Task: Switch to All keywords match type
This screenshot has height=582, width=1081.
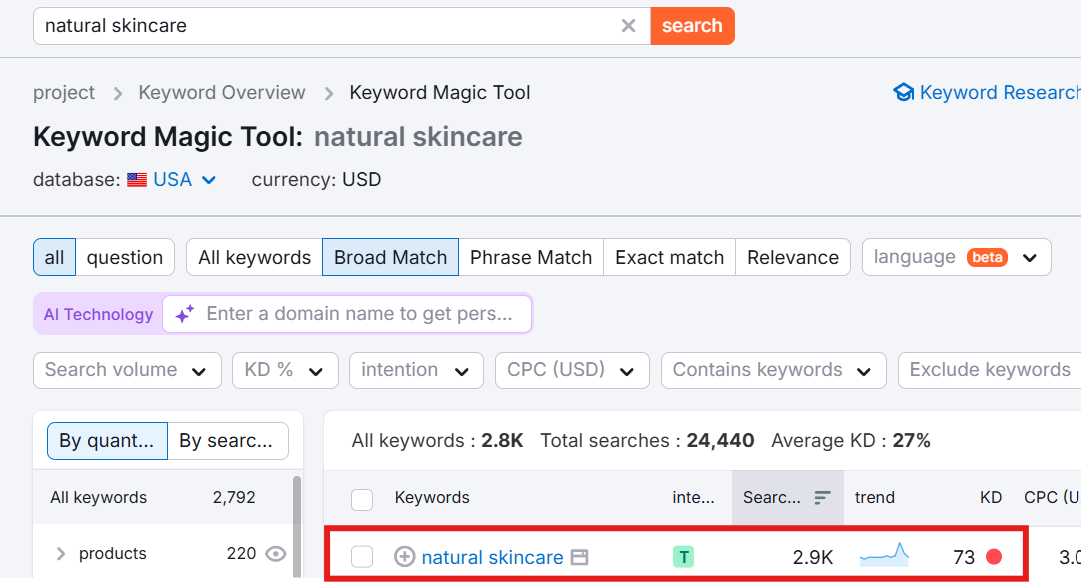Action: tap(254, 257)
